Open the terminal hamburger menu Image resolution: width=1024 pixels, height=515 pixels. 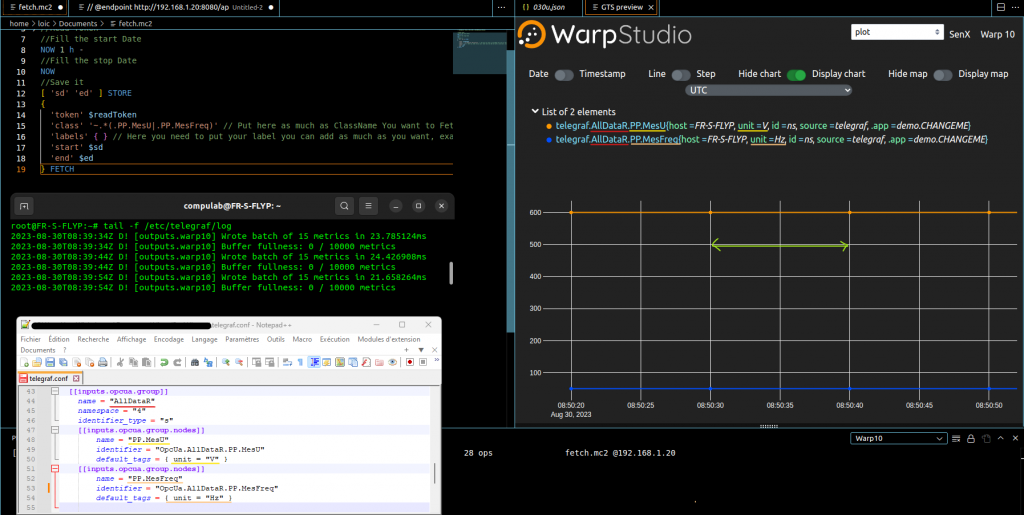coord(368,206)
